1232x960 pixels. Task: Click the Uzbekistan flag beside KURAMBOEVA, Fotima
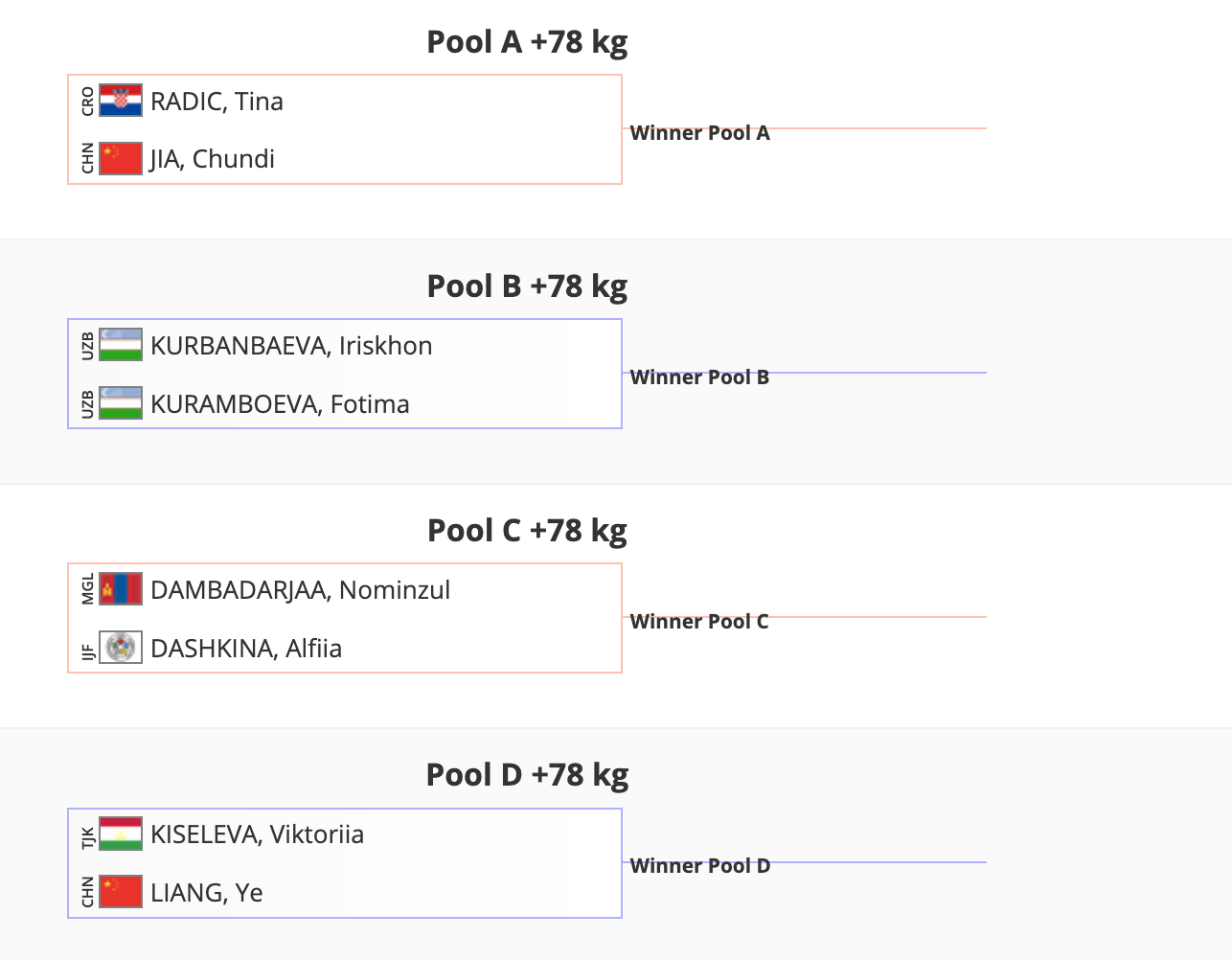click(121, 403)
